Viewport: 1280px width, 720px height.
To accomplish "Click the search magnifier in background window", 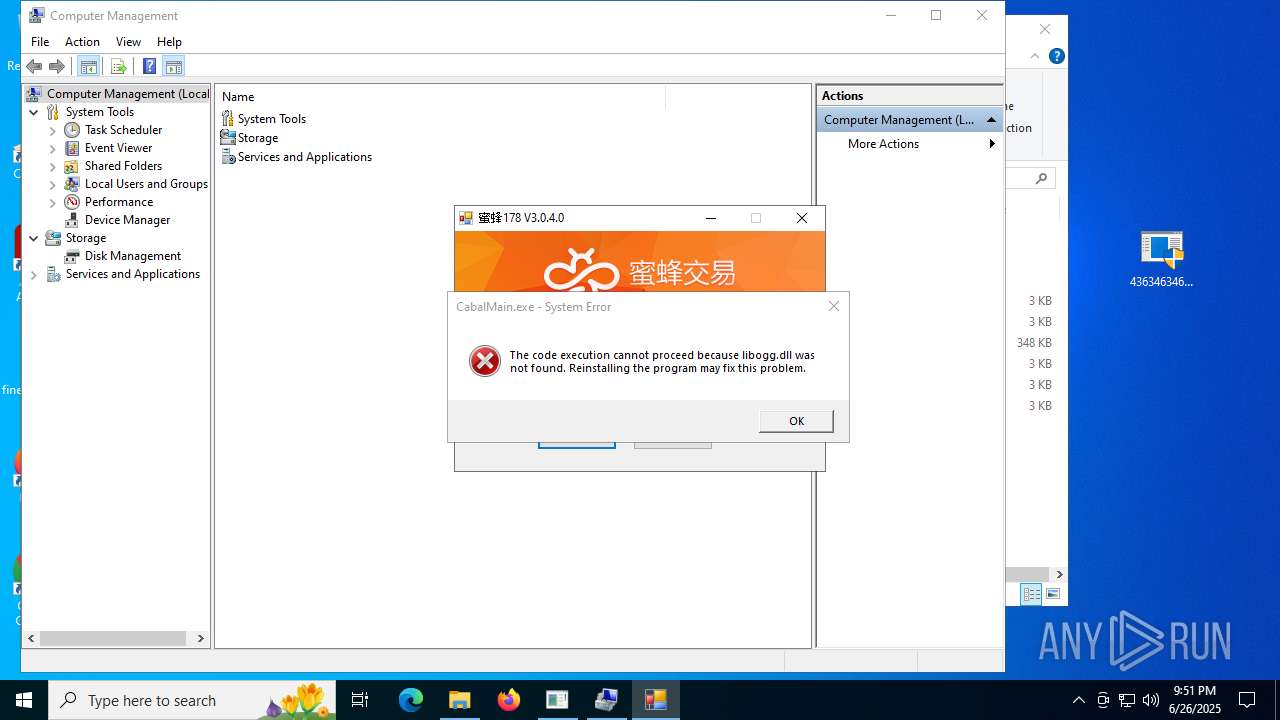I will click(1041, 178).
